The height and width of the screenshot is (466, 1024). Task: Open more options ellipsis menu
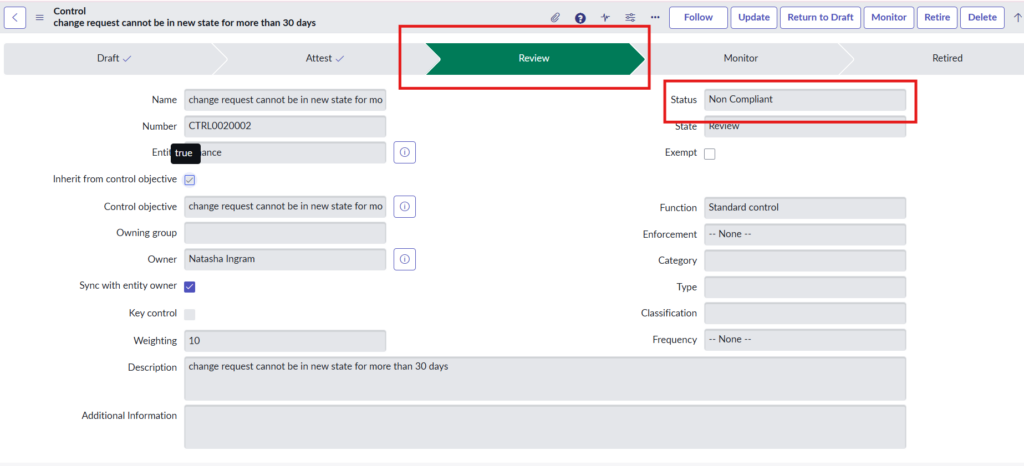click(655, 17)
